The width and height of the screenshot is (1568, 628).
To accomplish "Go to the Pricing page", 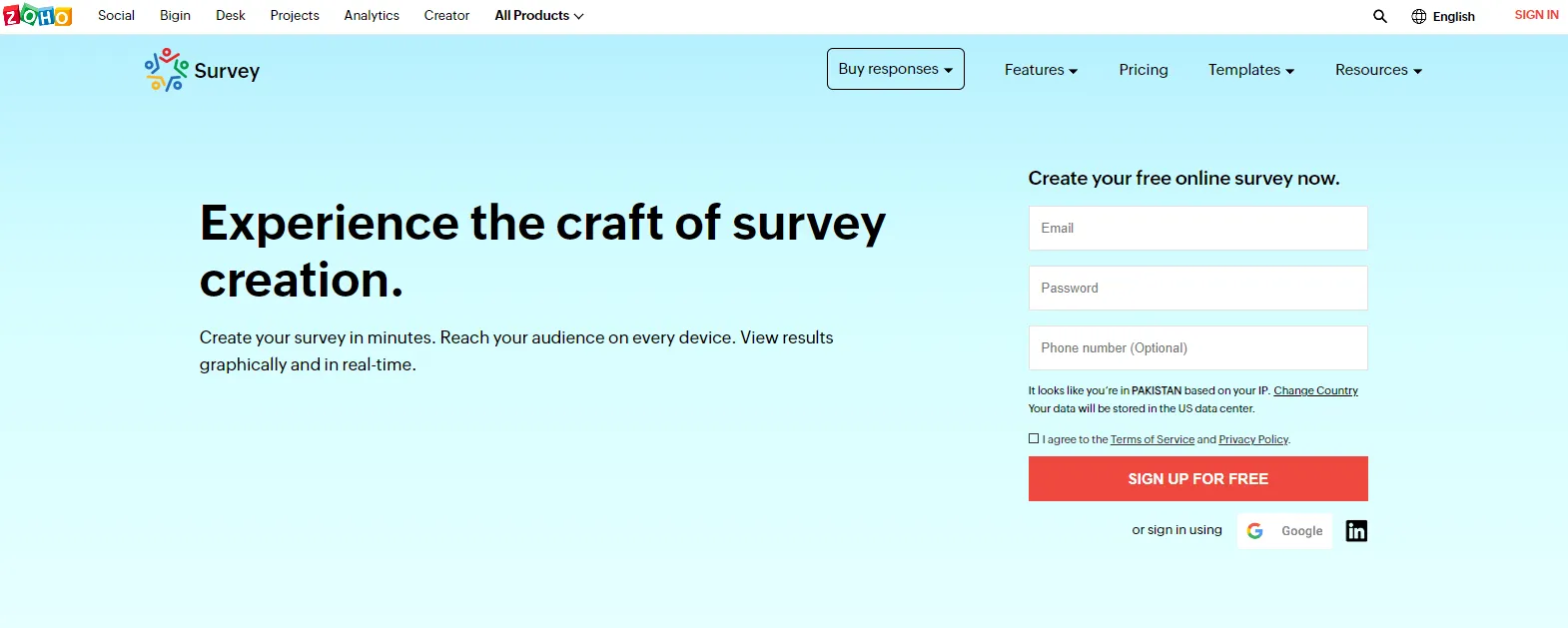I will point(1144,70).
